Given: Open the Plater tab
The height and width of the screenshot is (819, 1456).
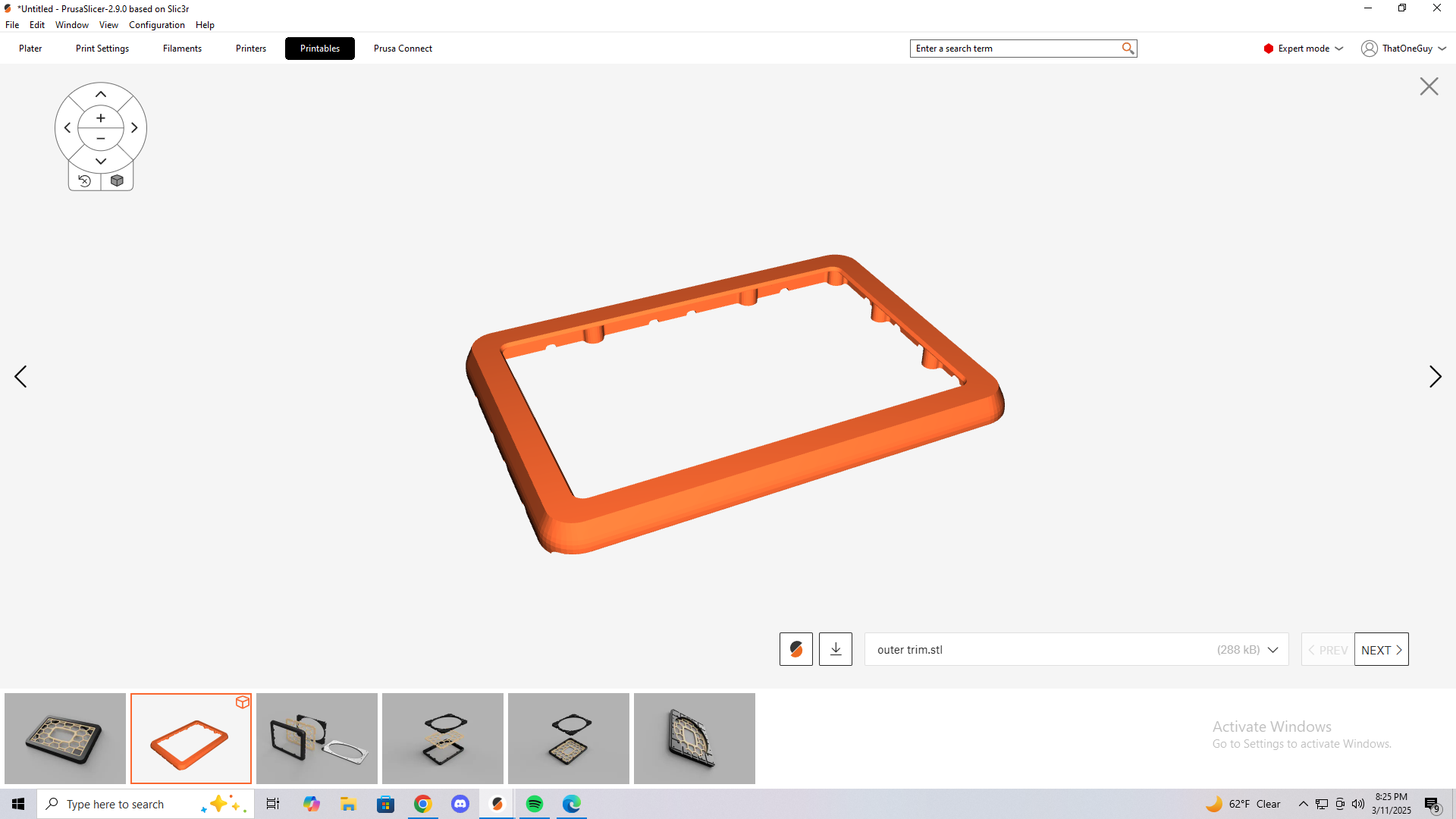Looking at the screenshot, I should (x=30, y=49).
